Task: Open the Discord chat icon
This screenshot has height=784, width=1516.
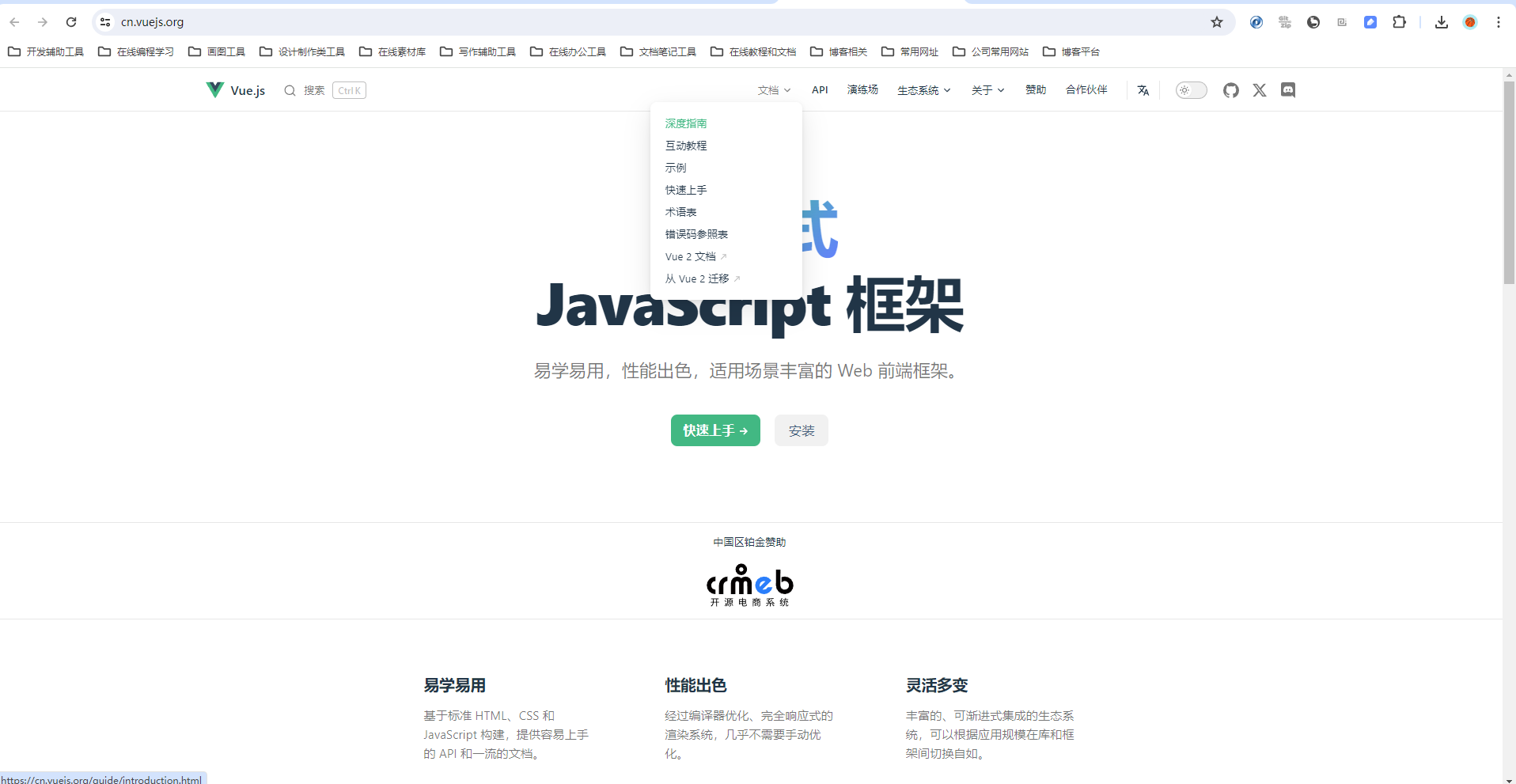Action: pos(1288,90)
